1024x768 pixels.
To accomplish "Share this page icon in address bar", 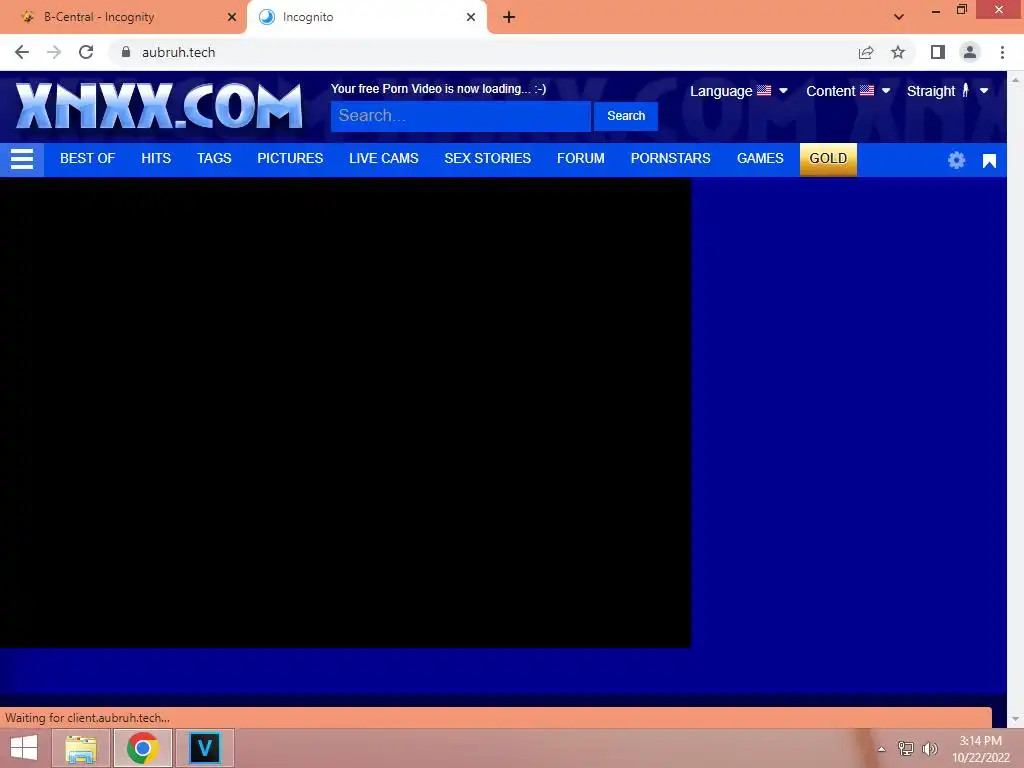I will [x=866, y=52].
